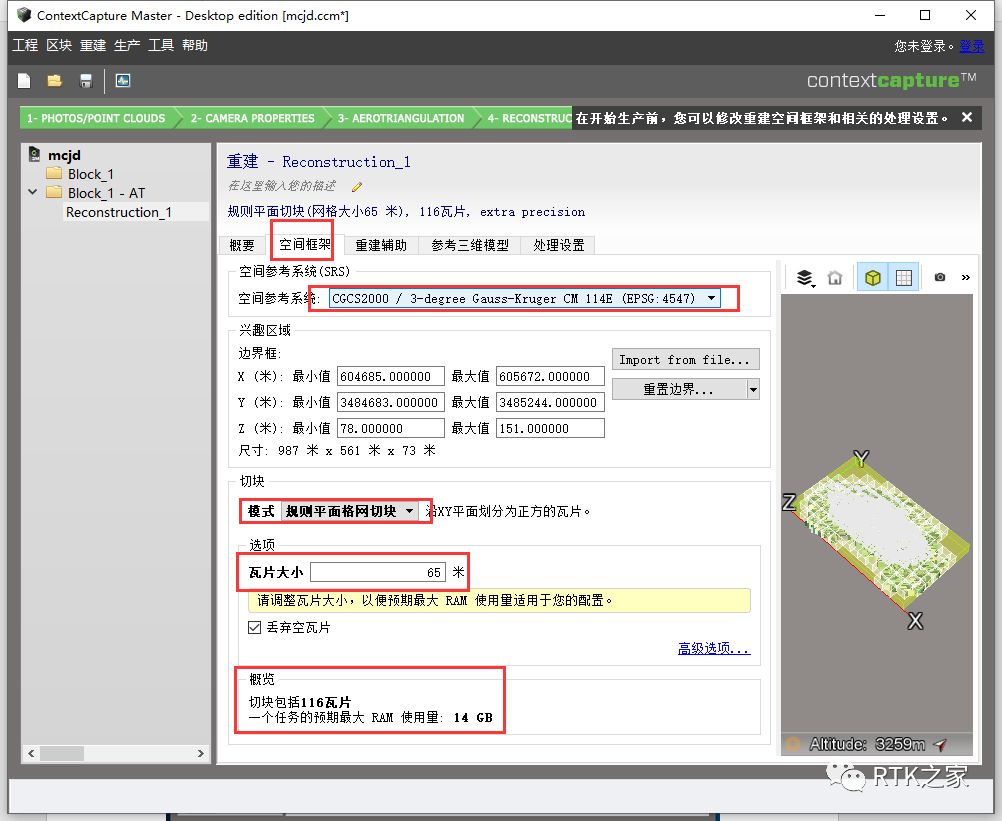Expand more 3D view tools chevron
The image size is (1002, 821).
pos(966,277)
